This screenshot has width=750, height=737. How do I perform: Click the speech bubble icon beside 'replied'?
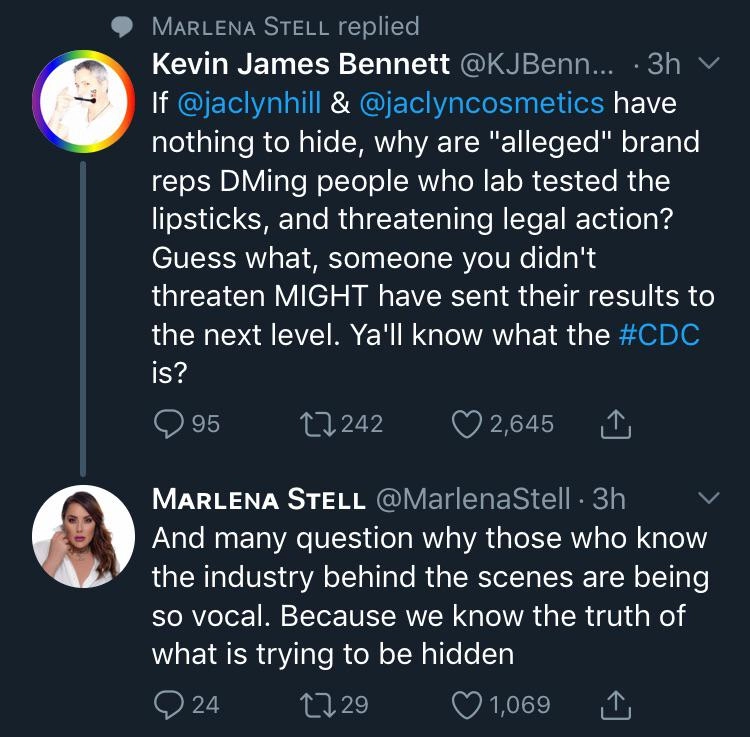pos(122,27)
